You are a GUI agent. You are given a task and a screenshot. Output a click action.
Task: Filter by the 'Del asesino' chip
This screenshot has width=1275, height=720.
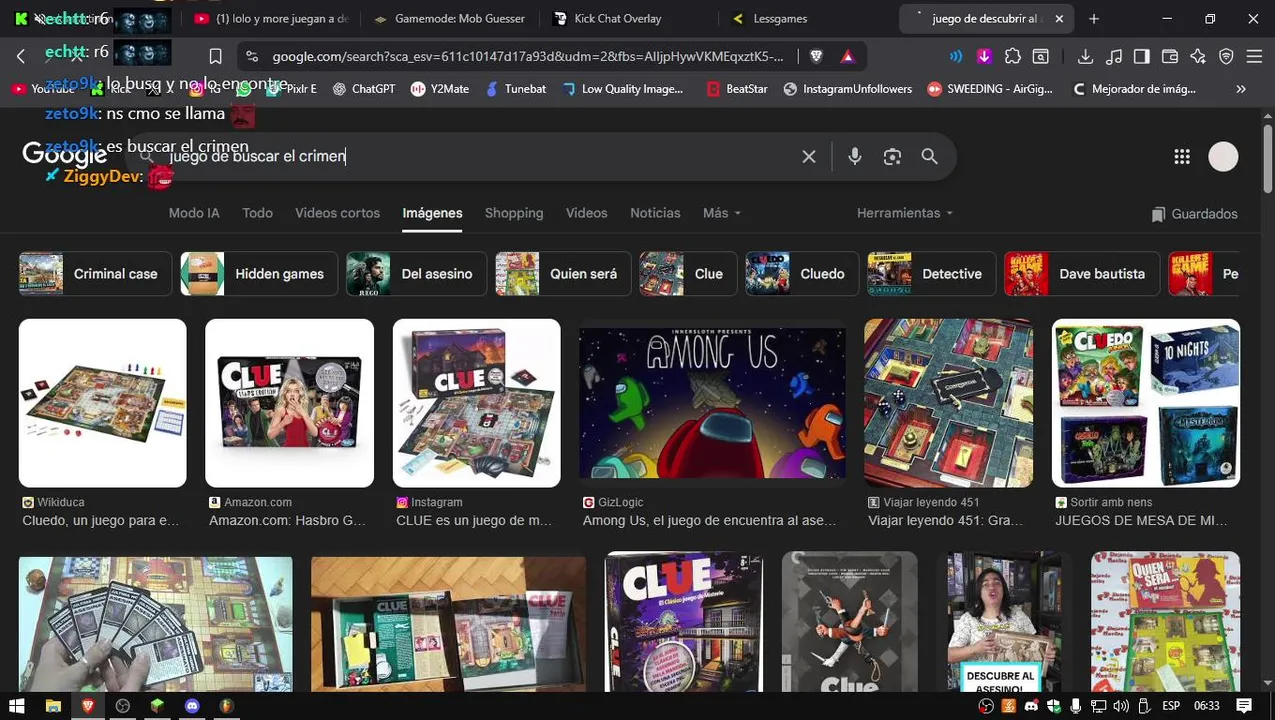tap(416, 274)
